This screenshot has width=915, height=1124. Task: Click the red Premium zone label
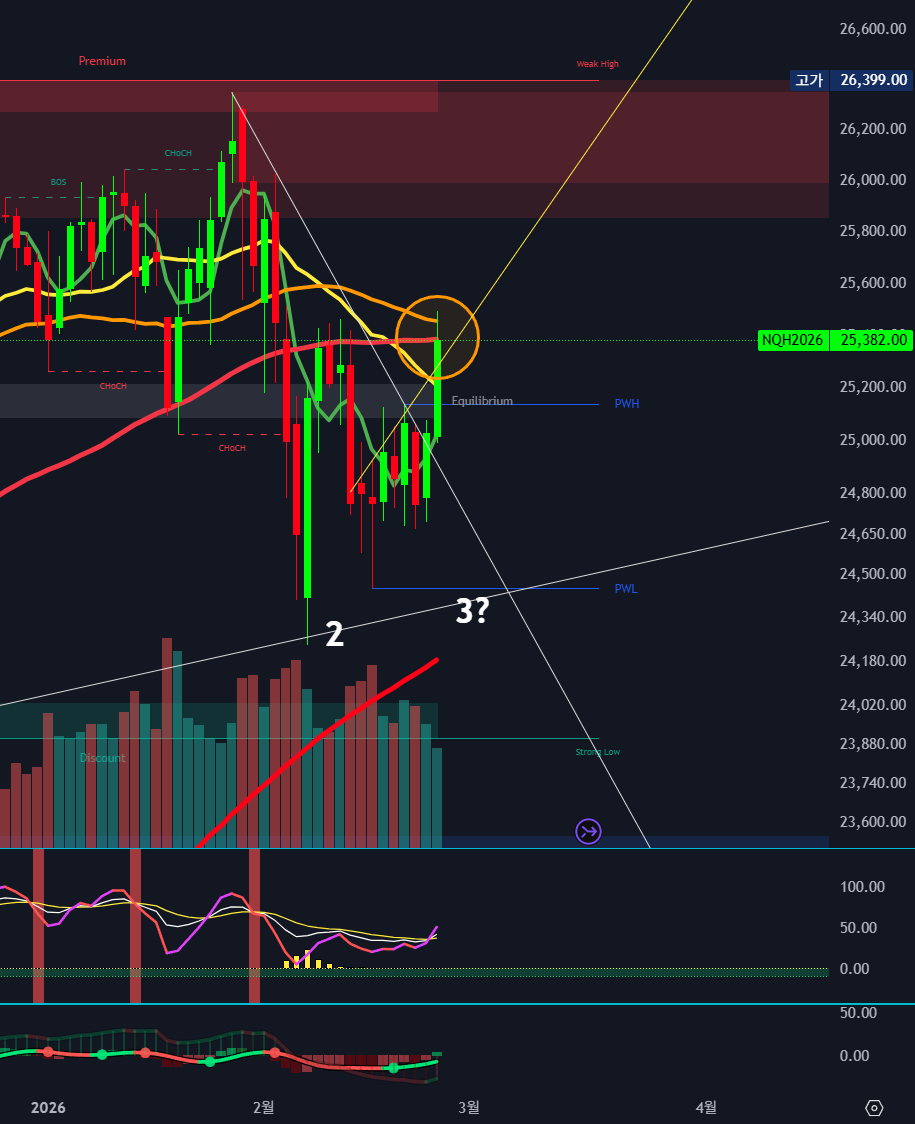102,61
